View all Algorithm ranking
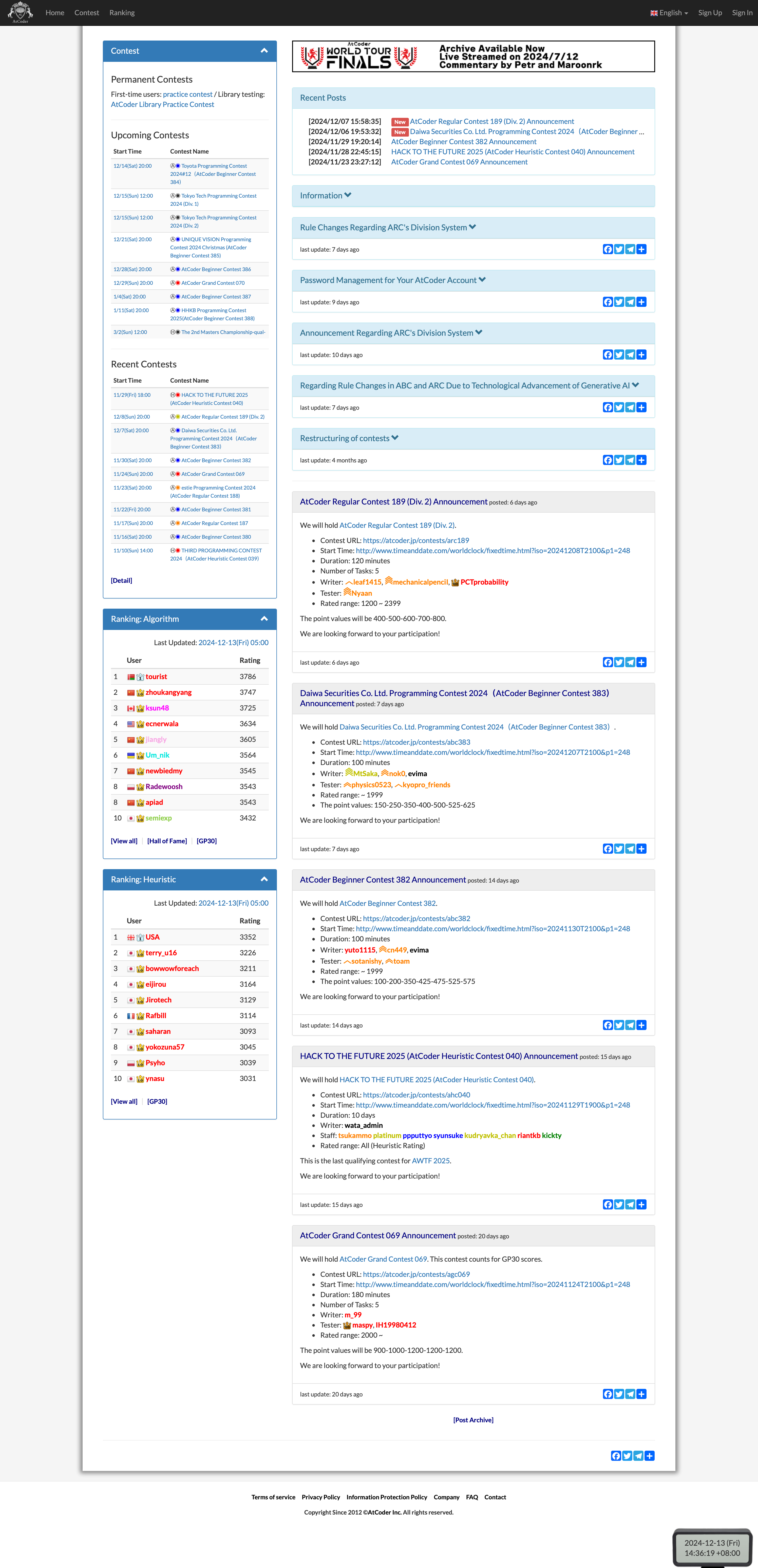 click(124, 841)
